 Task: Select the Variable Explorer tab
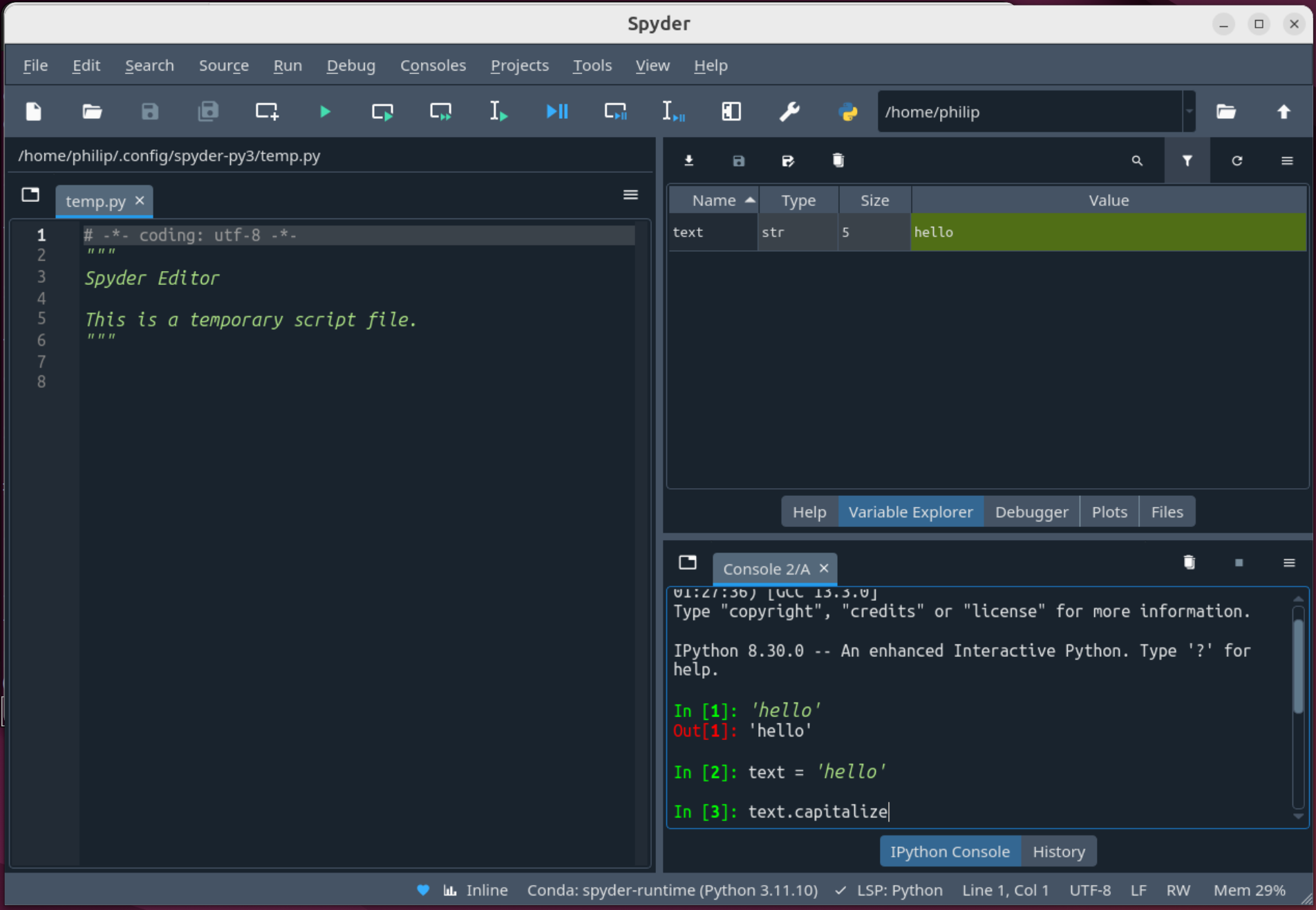click(x=910, y=512)
